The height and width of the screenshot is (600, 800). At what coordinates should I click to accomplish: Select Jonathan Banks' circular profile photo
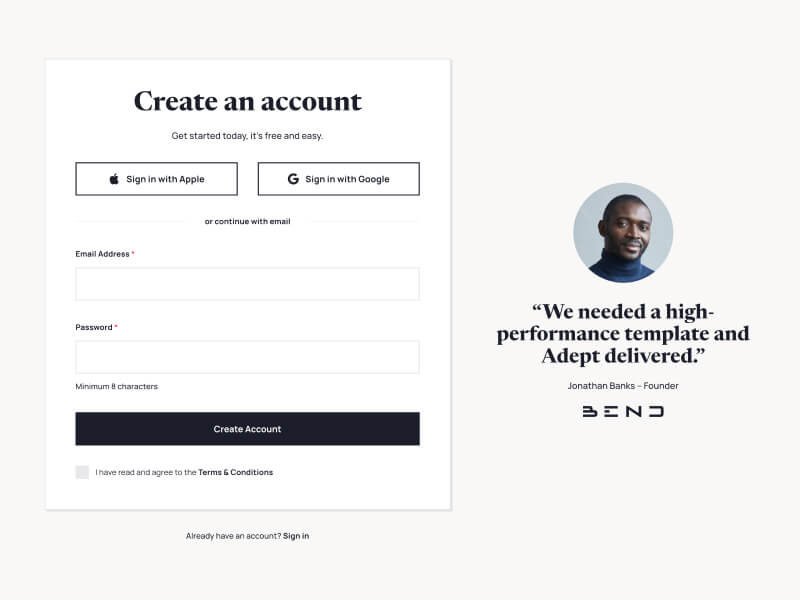[x=623, y=233]
